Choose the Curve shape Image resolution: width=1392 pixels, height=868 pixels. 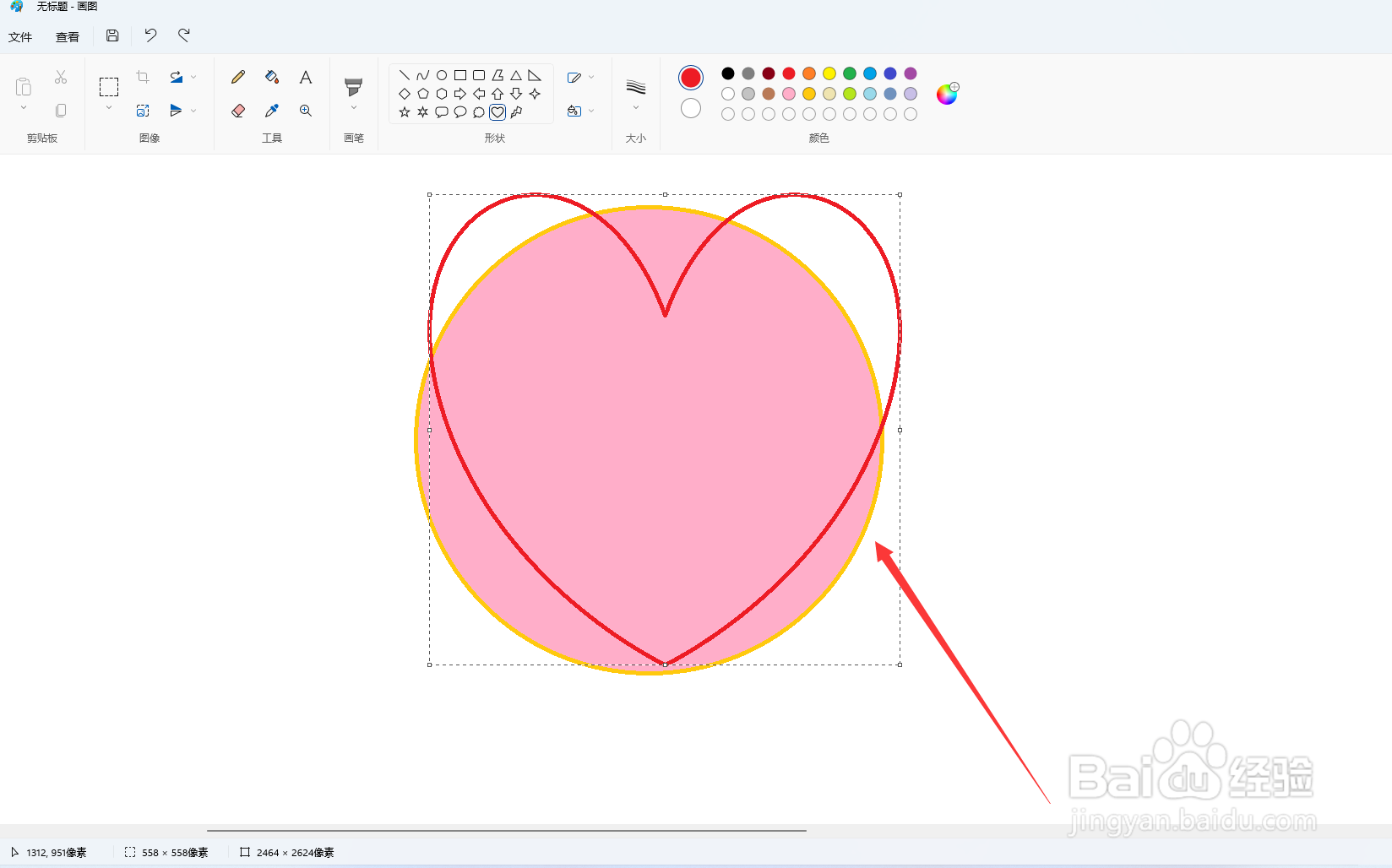click(x=423, y=75)
